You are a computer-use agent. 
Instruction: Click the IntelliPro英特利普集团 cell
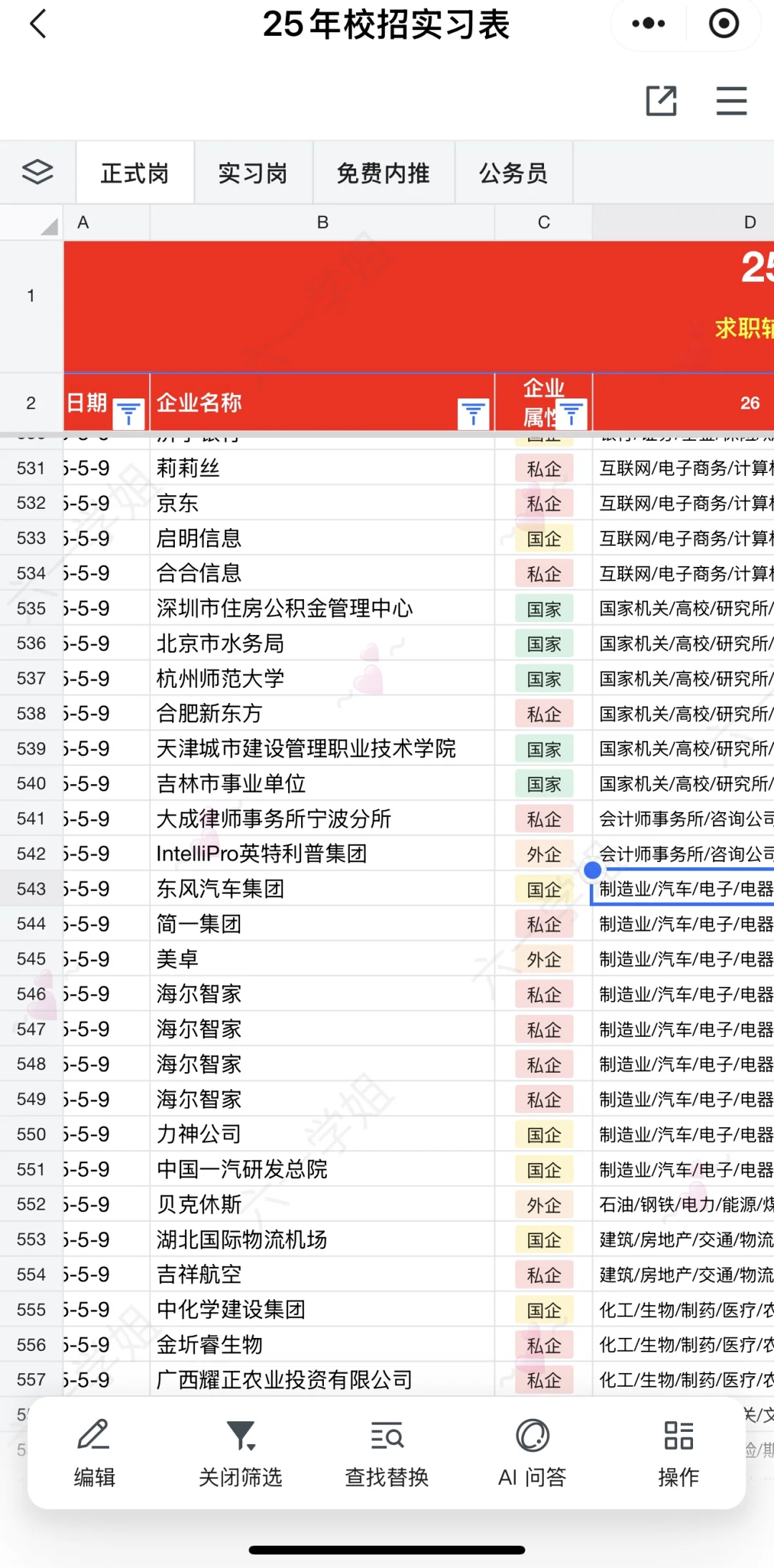point(322,854)
